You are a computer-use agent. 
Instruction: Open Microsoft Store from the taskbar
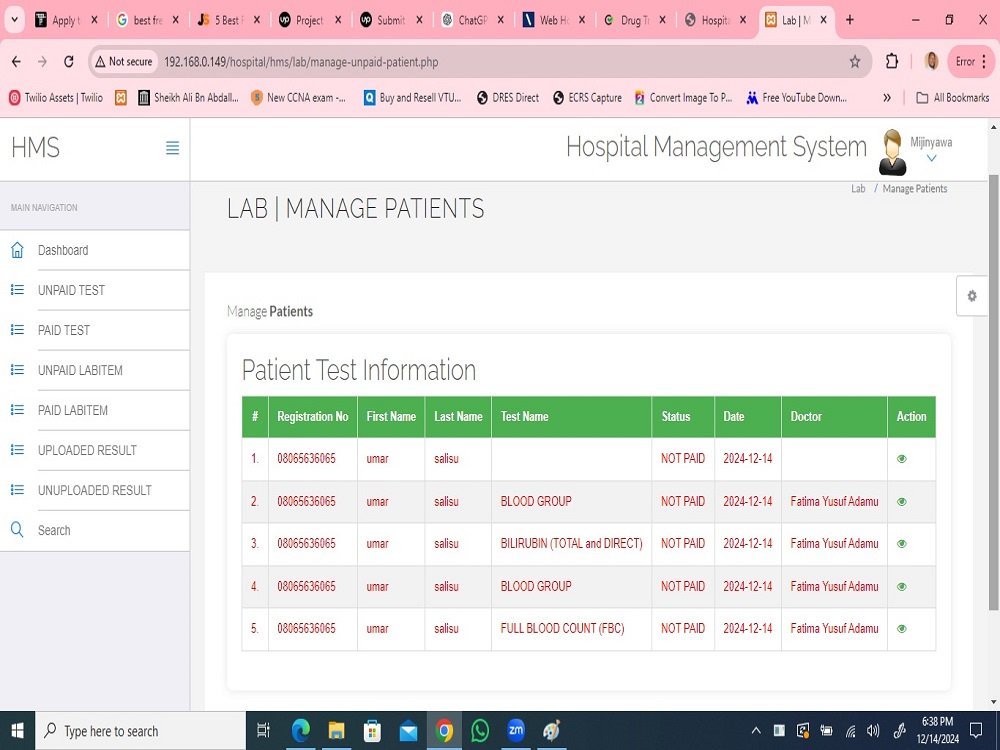coord(372,731)
